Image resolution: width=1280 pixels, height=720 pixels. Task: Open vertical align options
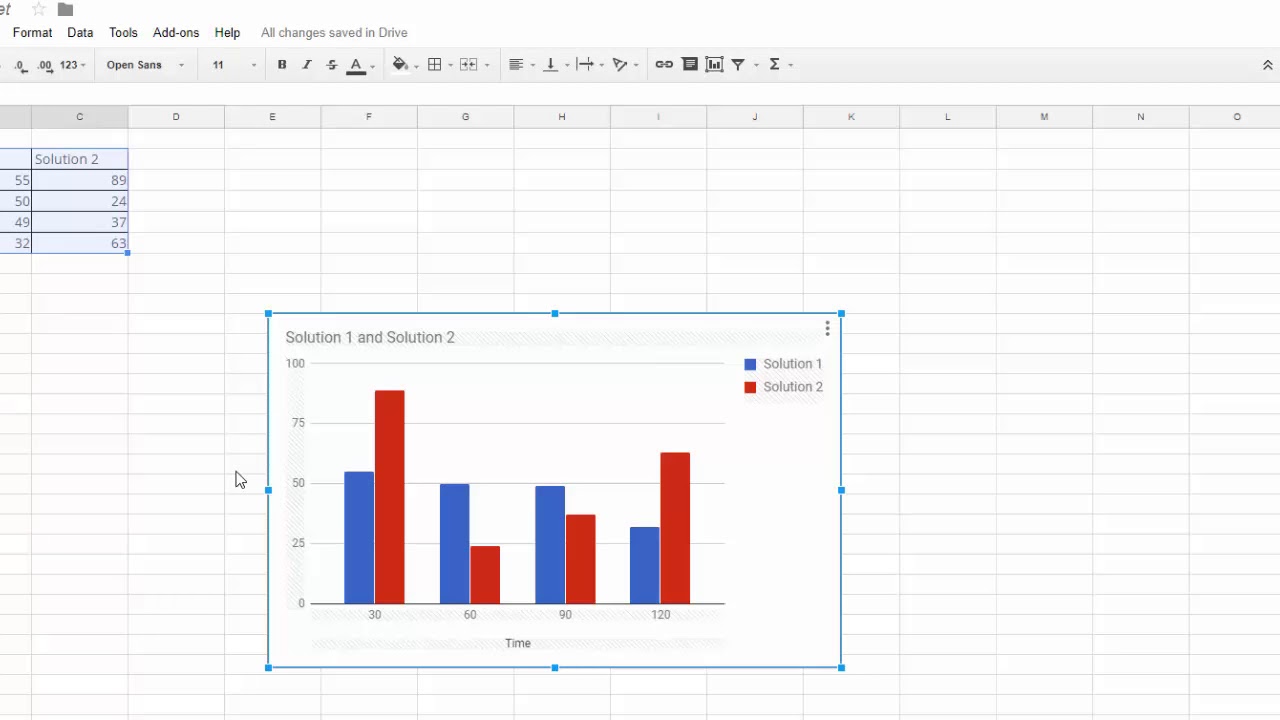pyautogui.click(x=550, y=65)
